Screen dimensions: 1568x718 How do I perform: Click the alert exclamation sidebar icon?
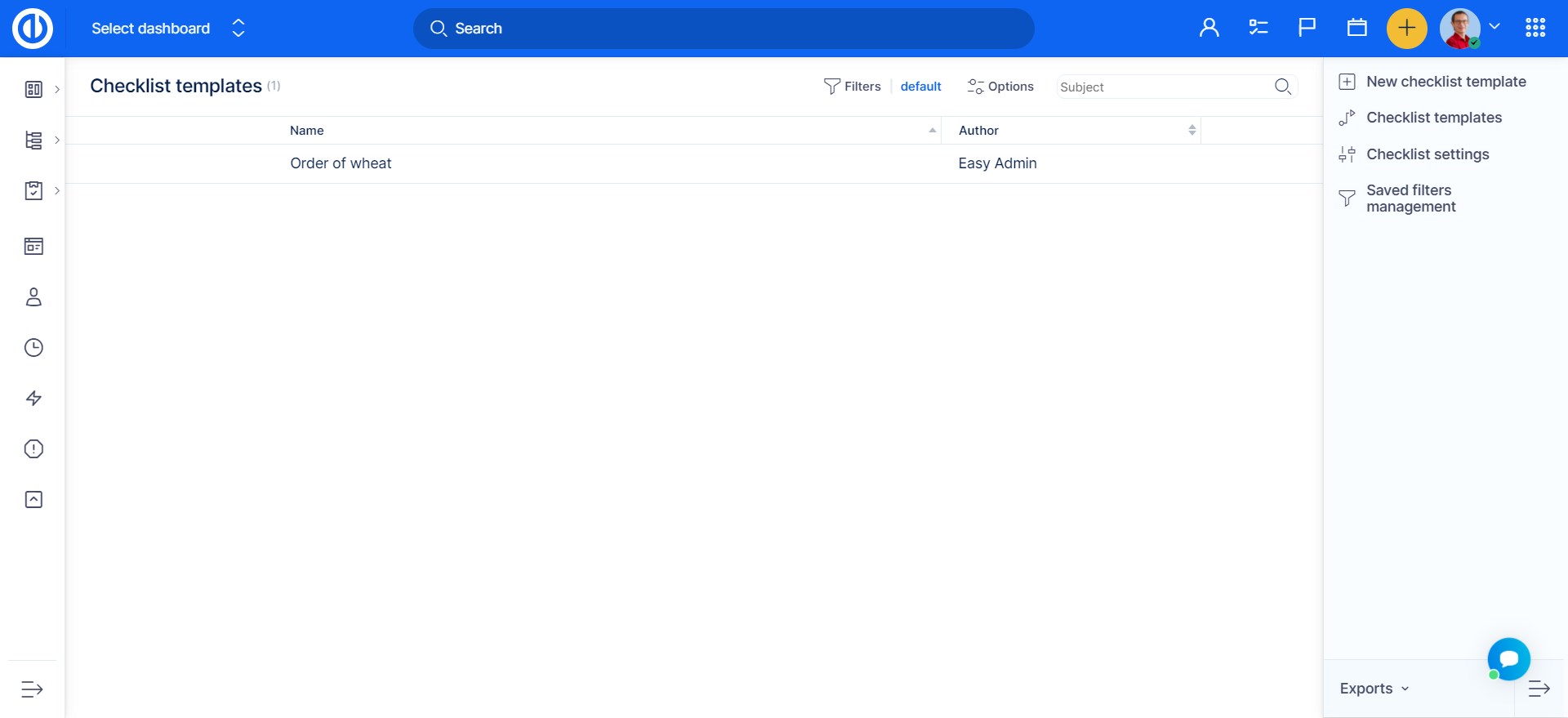tap(33, 449)
